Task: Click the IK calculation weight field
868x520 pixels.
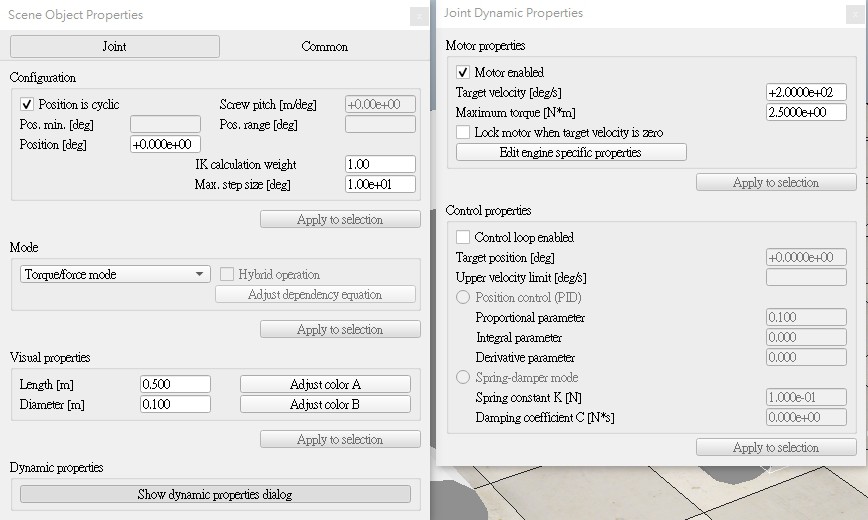Action: pos(380,164)
